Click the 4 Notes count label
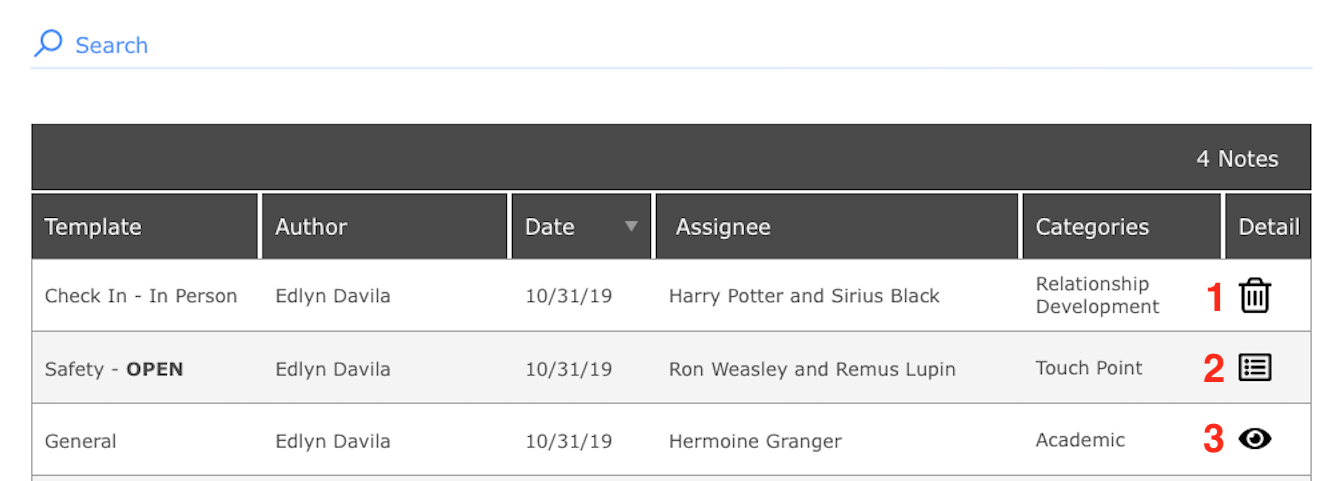 [1237, 159]
